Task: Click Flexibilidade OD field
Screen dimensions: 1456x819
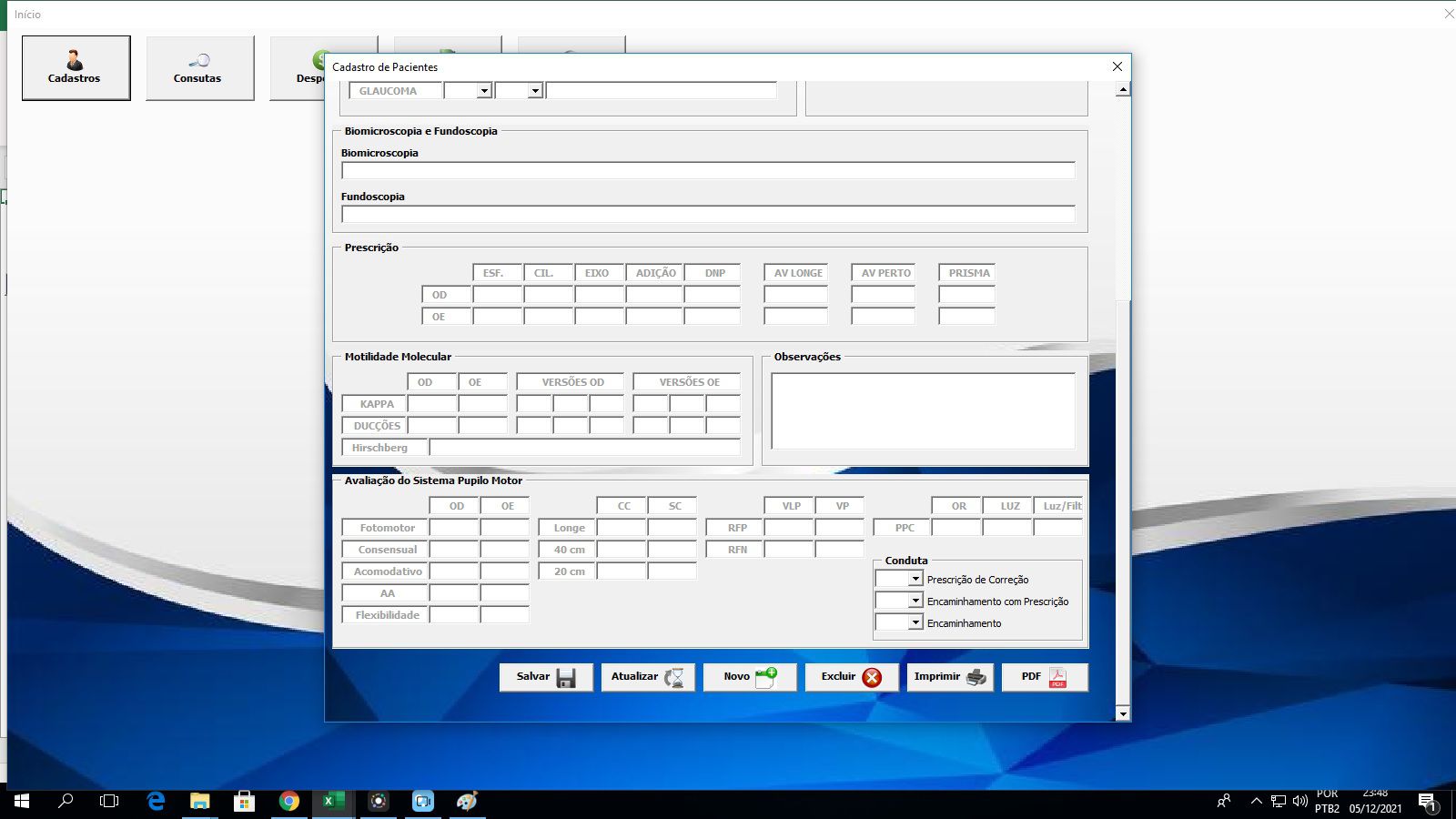Action: (454, 615)
